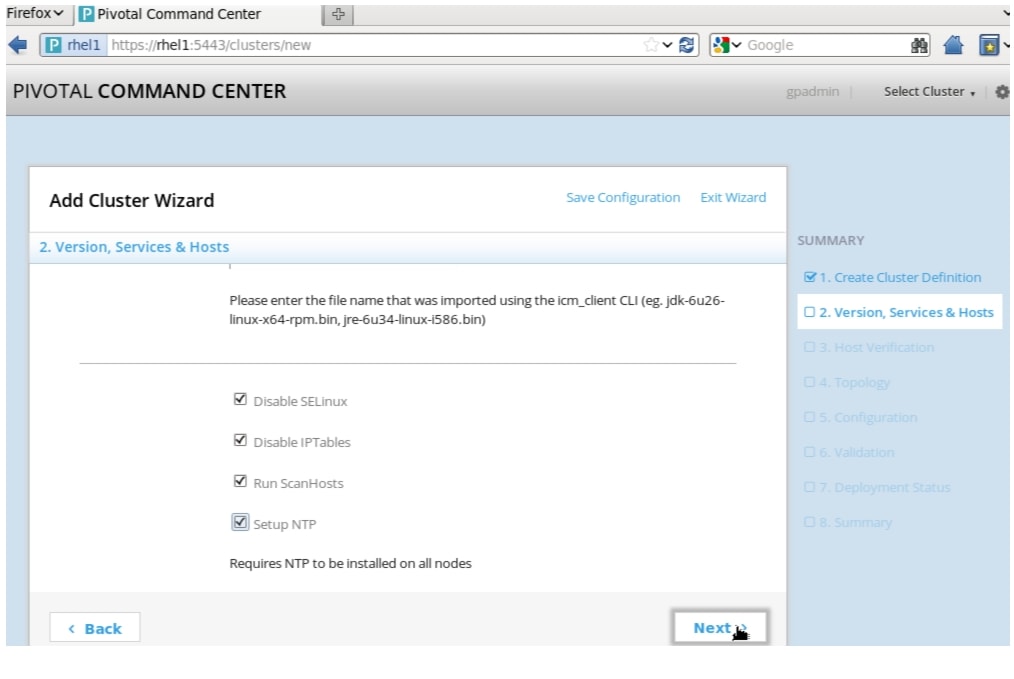
Task: Click the Next button
Action: [720, 628]
